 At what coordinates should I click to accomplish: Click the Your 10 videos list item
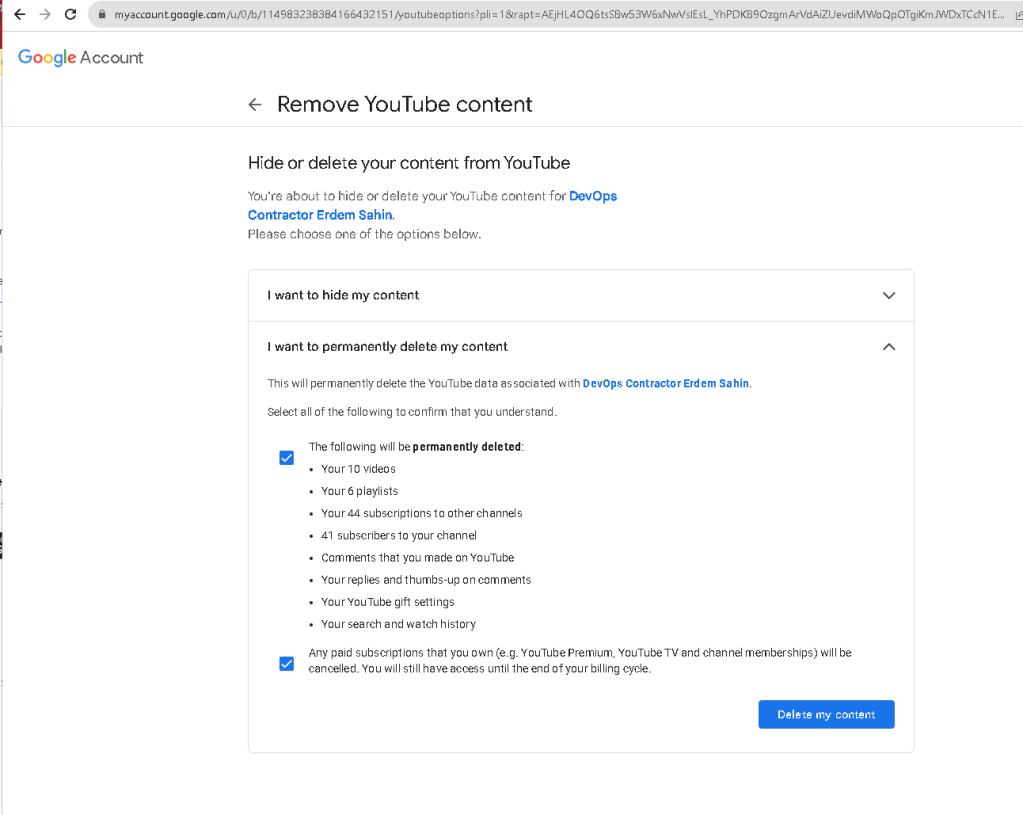[358, 469]
